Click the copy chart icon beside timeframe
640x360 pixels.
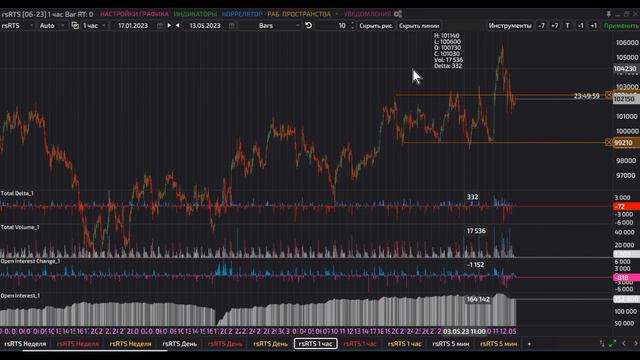tap(75, 25)
